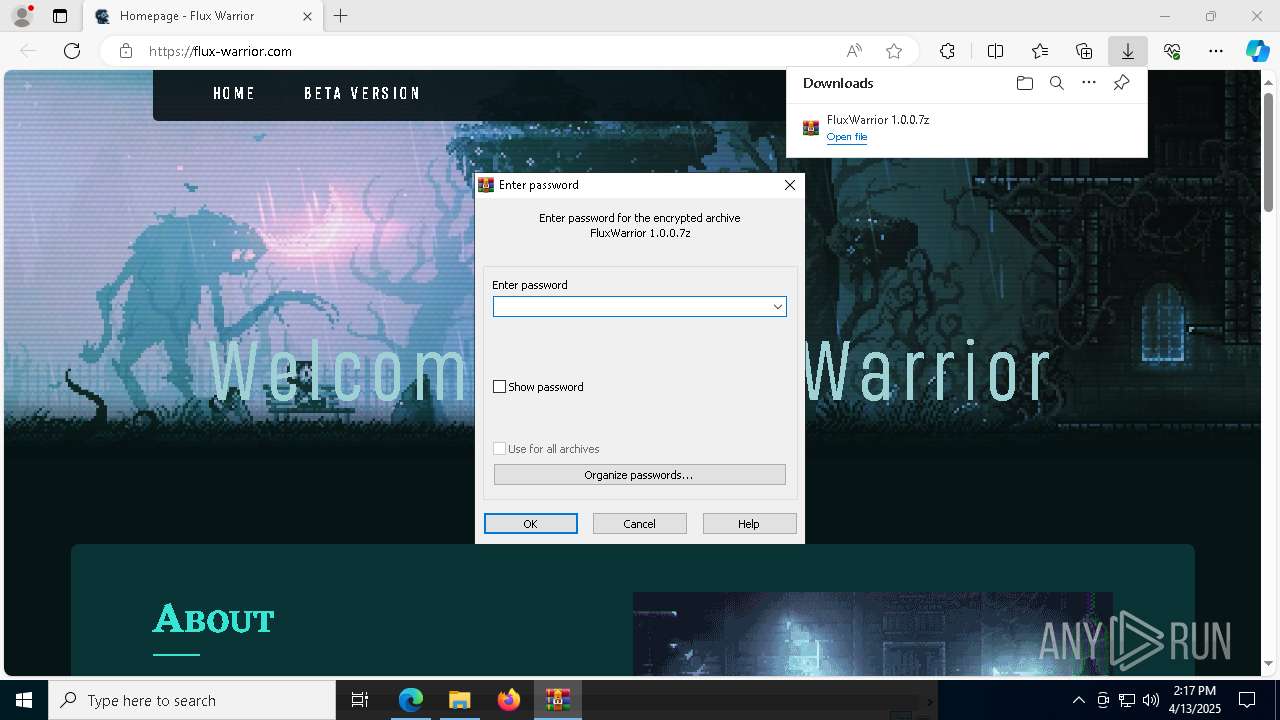Enable the Show password checkbox
This screenshot has width=1280, height=720.
[x=500, y=387]
